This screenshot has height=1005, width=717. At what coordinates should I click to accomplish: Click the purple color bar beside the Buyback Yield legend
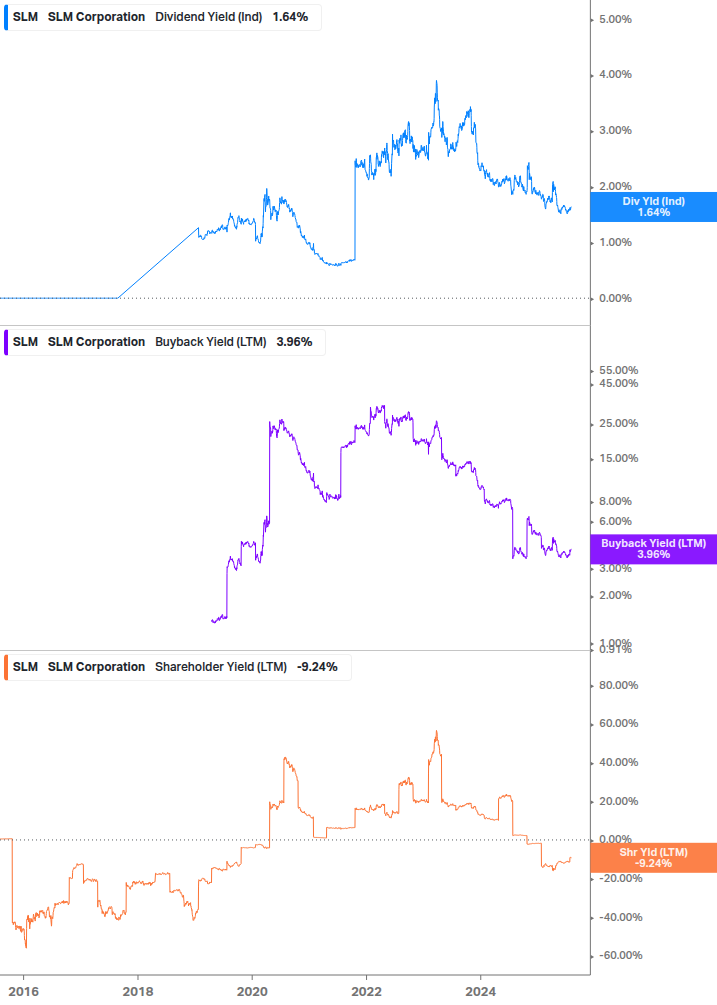(x=6, y=342)
